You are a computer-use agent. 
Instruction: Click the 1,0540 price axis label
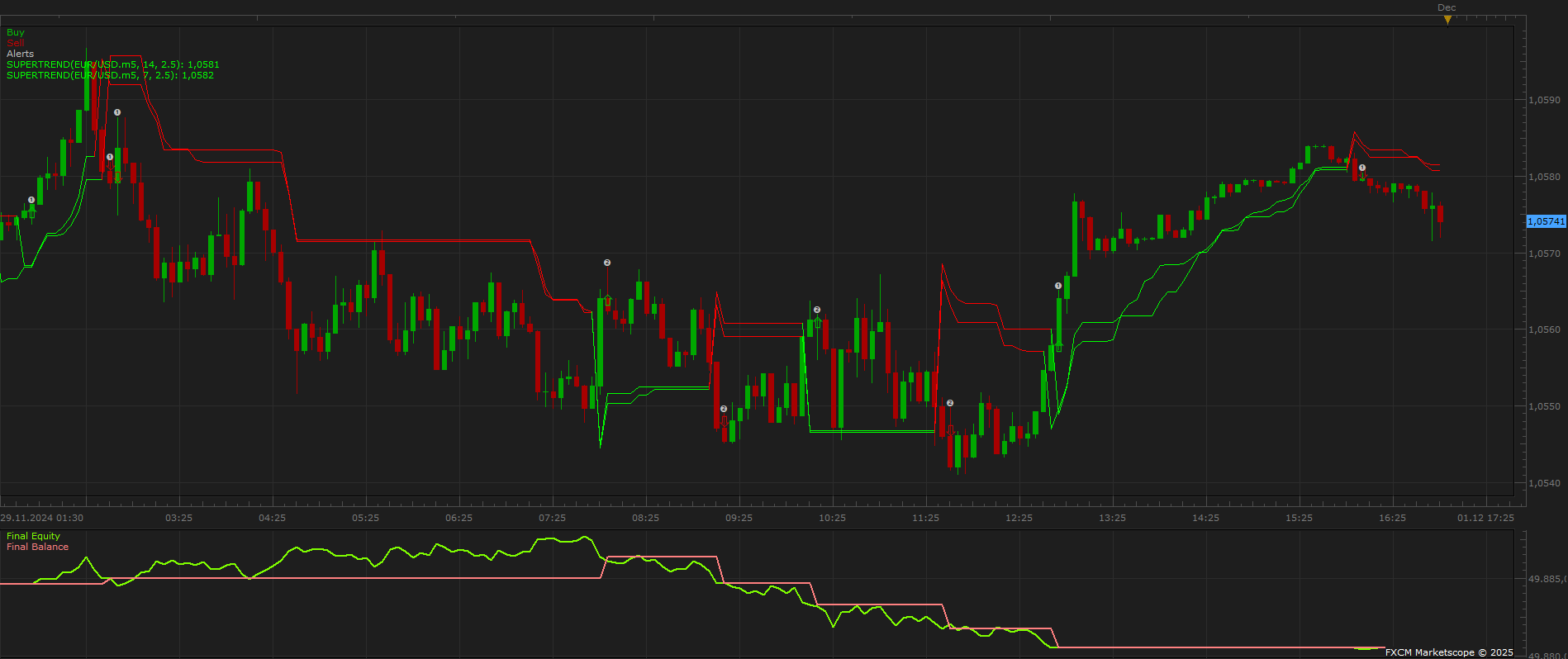click(x=1544, y=483)
